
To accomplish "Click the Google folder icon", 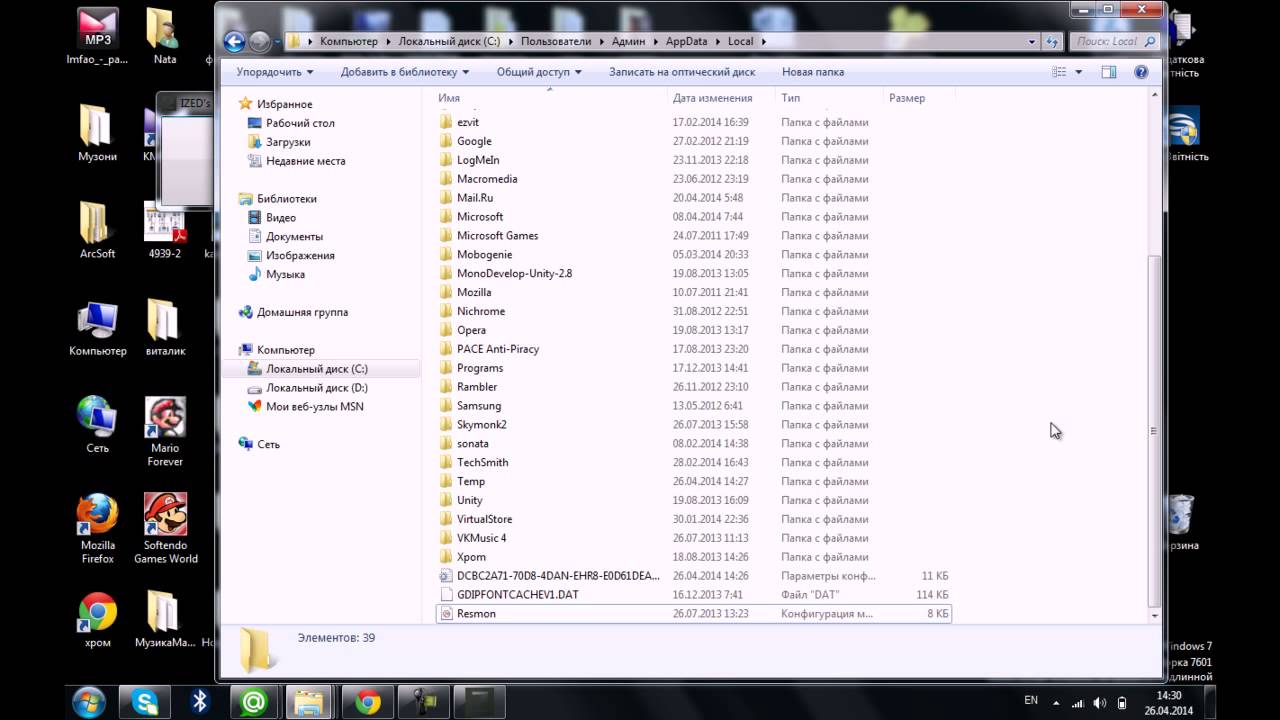I will pyautogui.click(x=447, y=141).
